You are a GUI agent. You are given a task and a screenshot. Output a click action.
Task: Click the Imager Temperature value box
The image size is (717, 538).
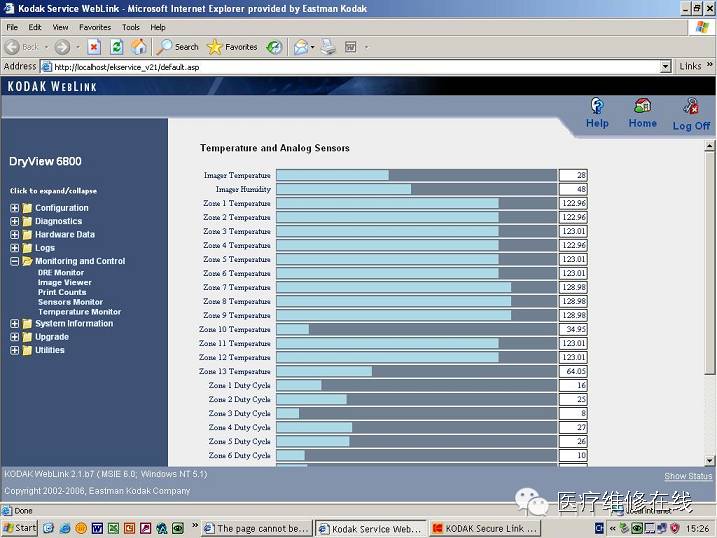click(573, 175)
